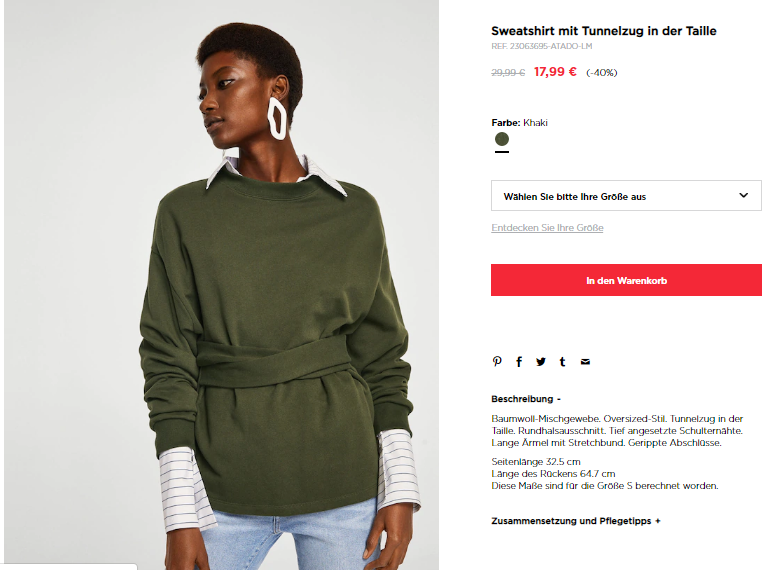The image size is (762, 570).
Task: Share the sweatshirt on Facebook
Action: (519, 362)
